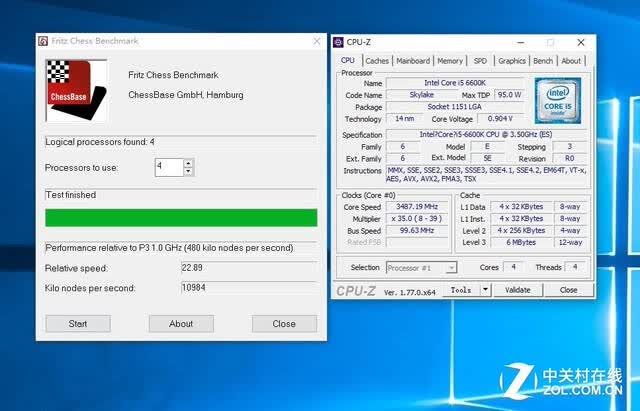Image resolution: width=640 pixels, height=411 pixels.
Task: Click the ChessBase logo image
Action: point(77,90)
